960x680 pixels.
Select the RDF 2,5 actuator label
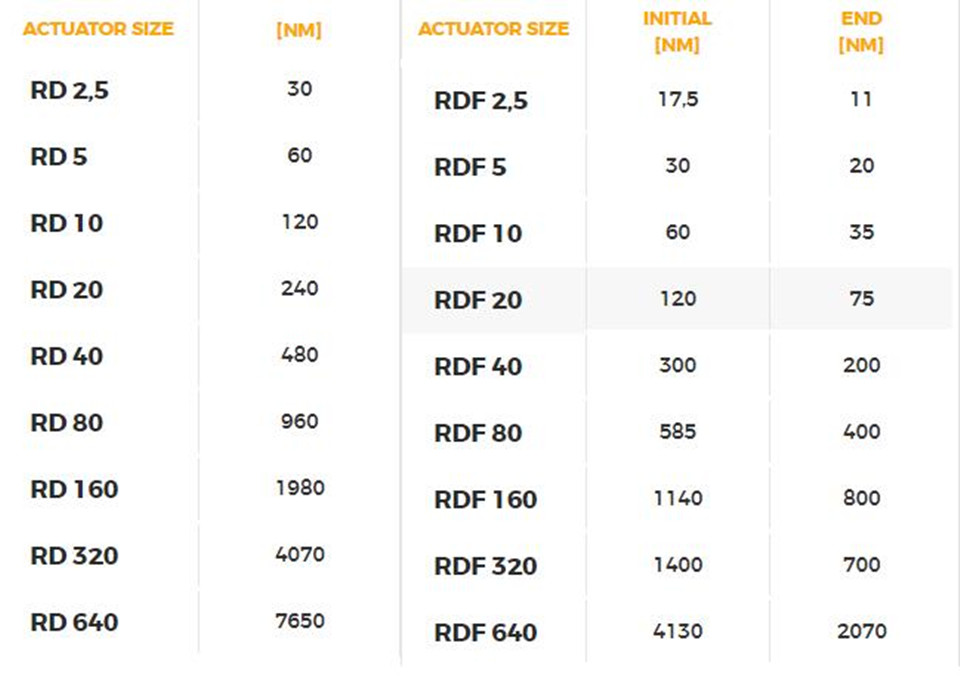(x=481, y=101)
